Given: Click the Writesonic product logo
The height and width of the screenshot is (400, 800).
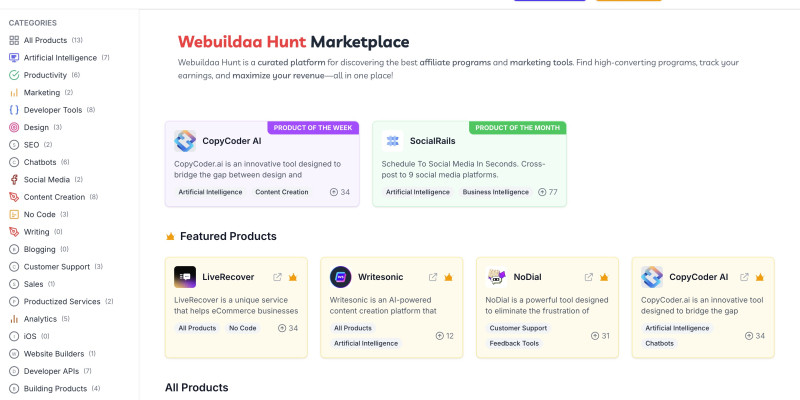Looking at the screenshot, I should click(x=340, y=277).
